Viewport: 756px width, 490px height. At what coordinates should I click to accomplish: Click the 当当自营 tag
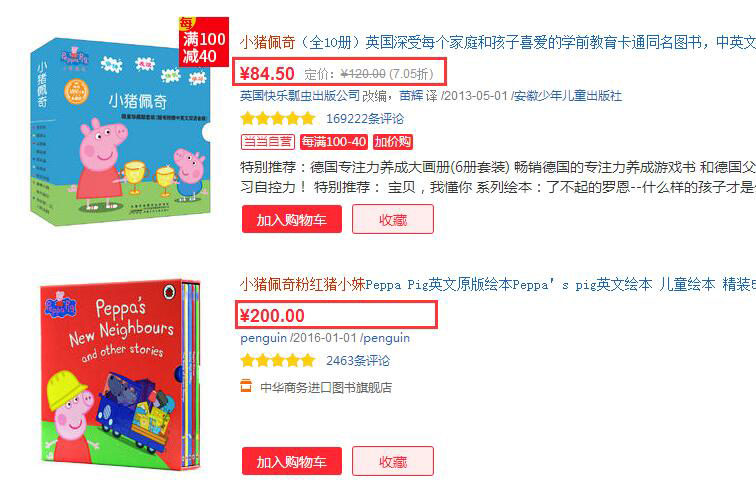point(268,142)
